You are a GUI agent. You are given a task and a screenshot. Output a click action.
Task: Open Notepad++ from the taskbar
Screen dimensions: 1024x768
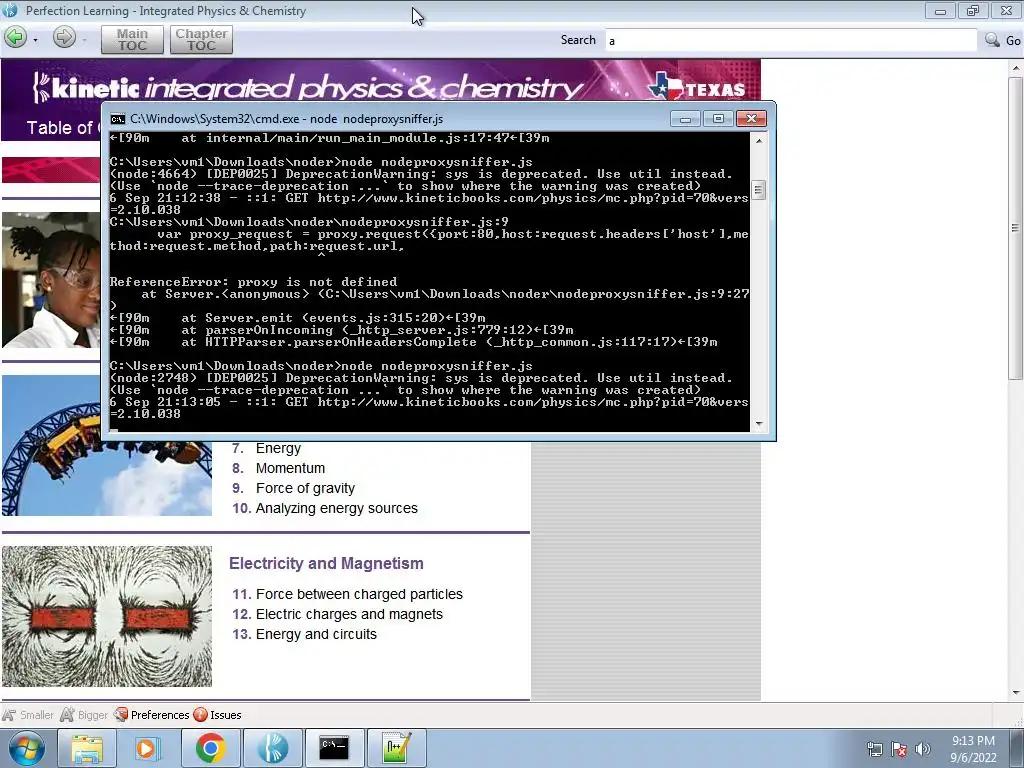click(396, 748)
